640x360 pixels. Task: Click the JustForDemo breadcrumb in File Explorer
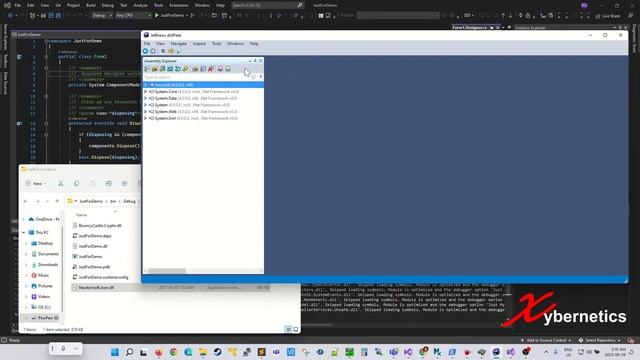pos(91,201)
